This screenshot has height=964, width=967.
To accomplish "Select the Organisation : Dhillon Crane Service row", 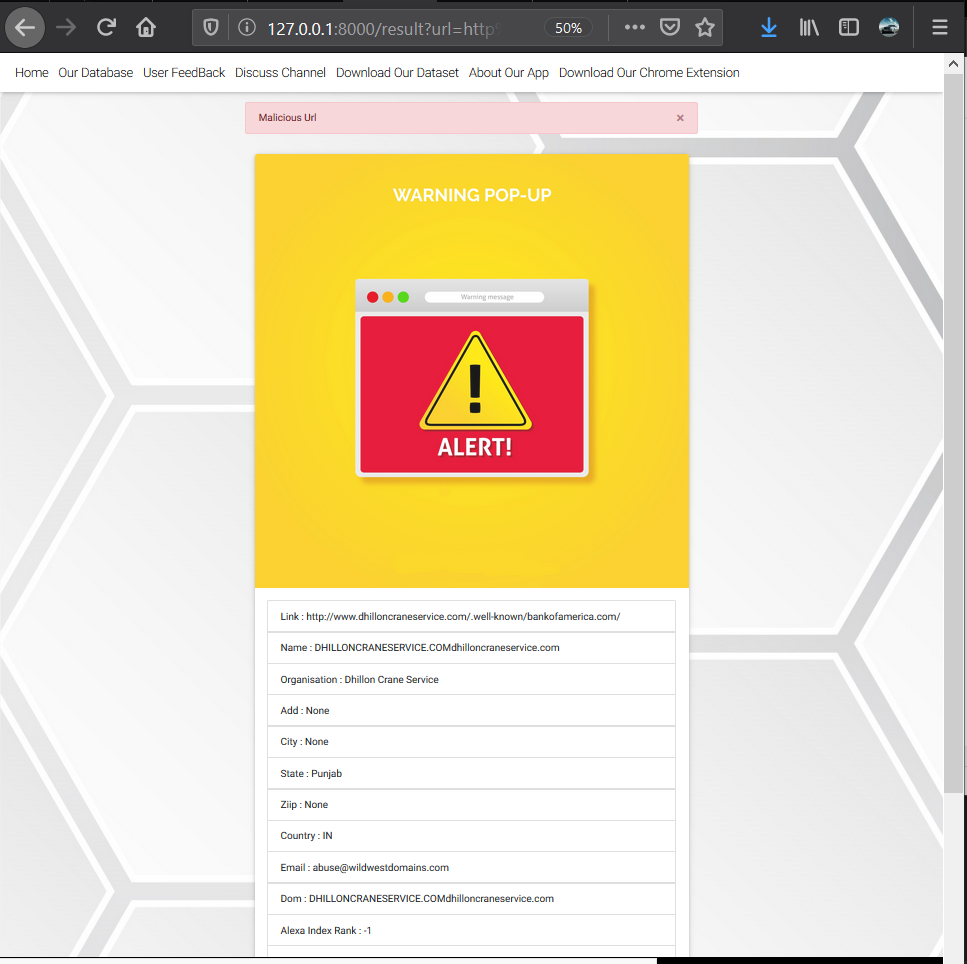I will pyautogui.click(x=471, y=679).
